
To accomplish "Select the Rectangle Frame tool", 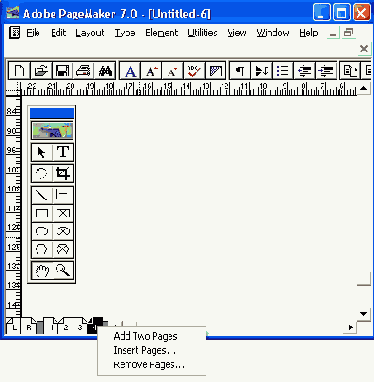I will pos(63,213).
